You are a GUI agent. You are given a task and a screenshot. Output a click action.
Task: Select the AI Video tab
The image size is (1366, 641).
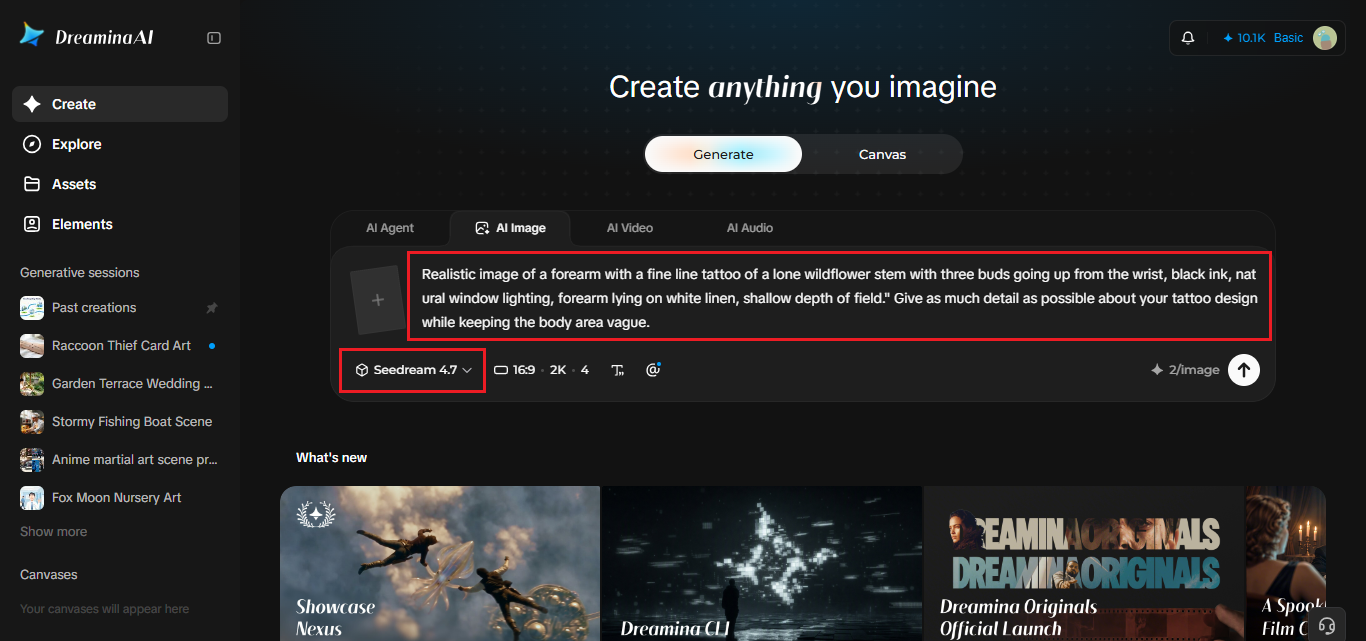[x=629, y=228]
